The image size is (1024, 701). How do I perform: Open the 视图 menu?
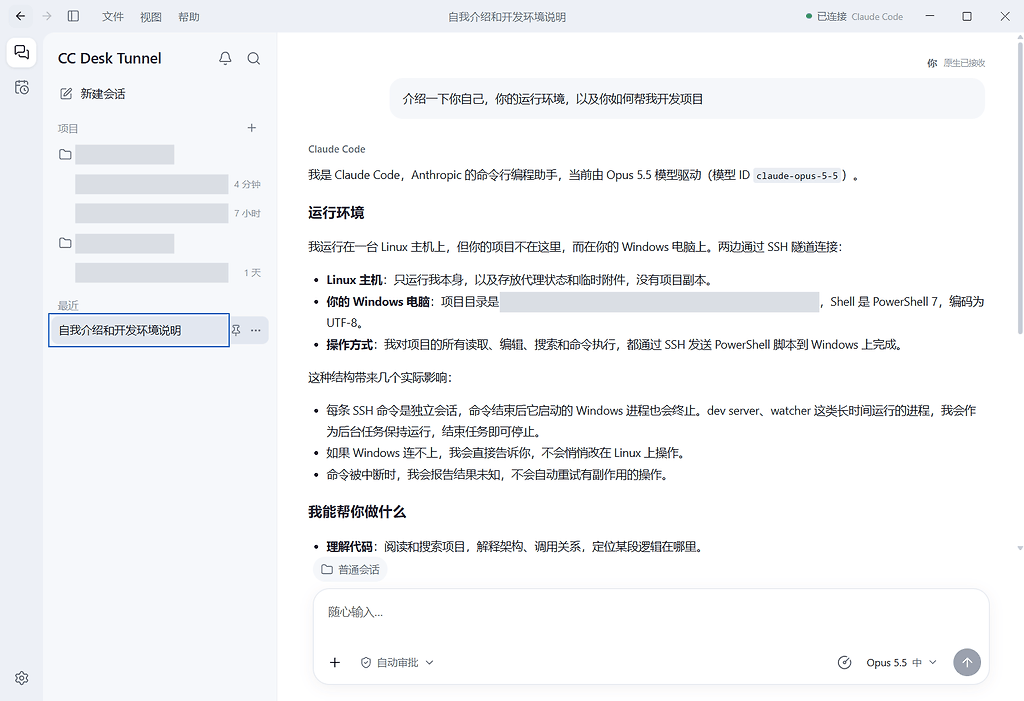pos(151,17)
